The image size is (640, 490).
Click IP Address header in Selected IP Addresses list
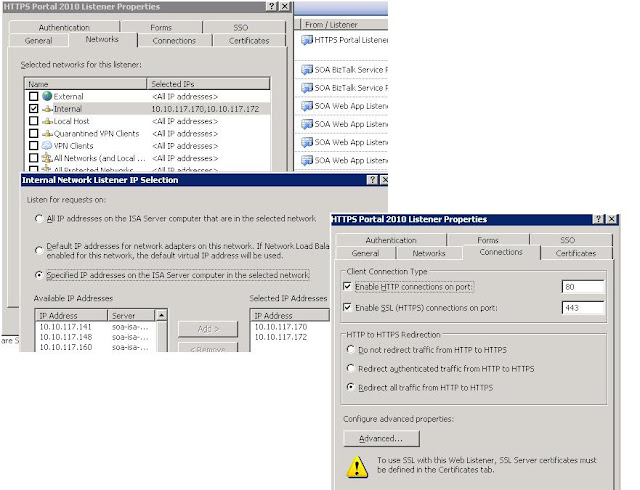(x=289, y=315)
